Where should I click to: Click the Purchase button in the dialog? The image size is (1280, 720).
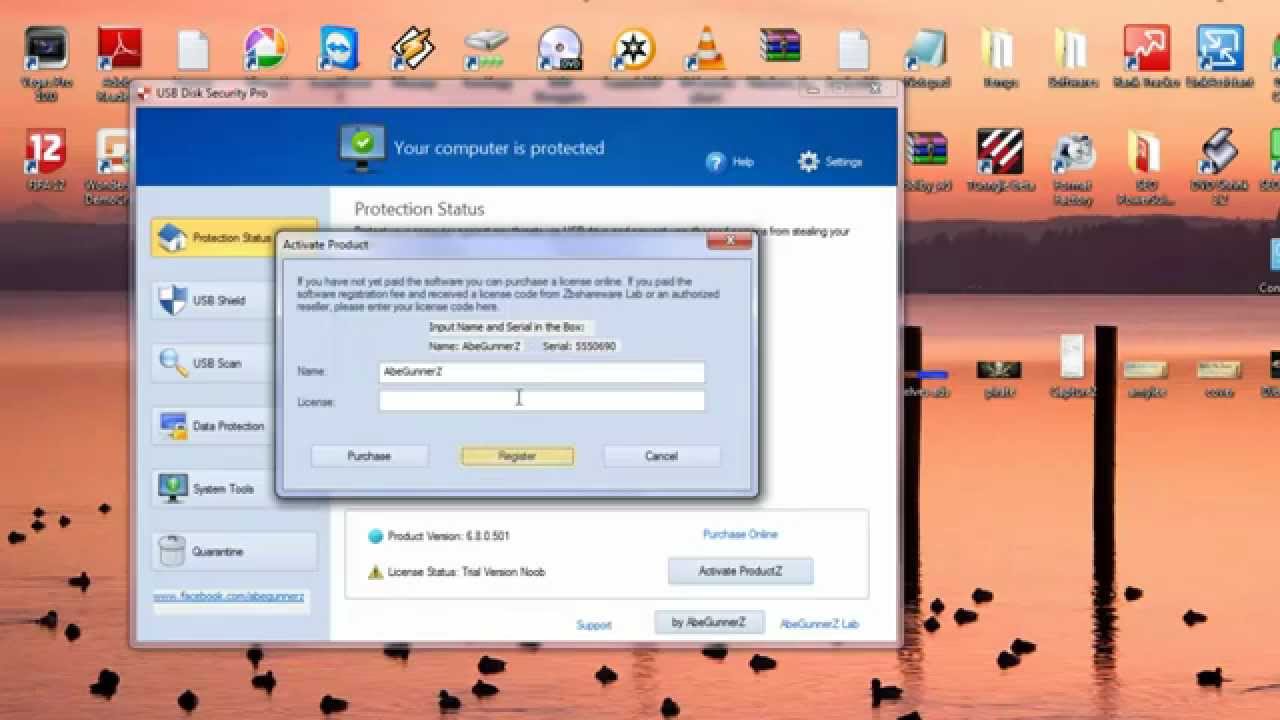pos(369,456)
